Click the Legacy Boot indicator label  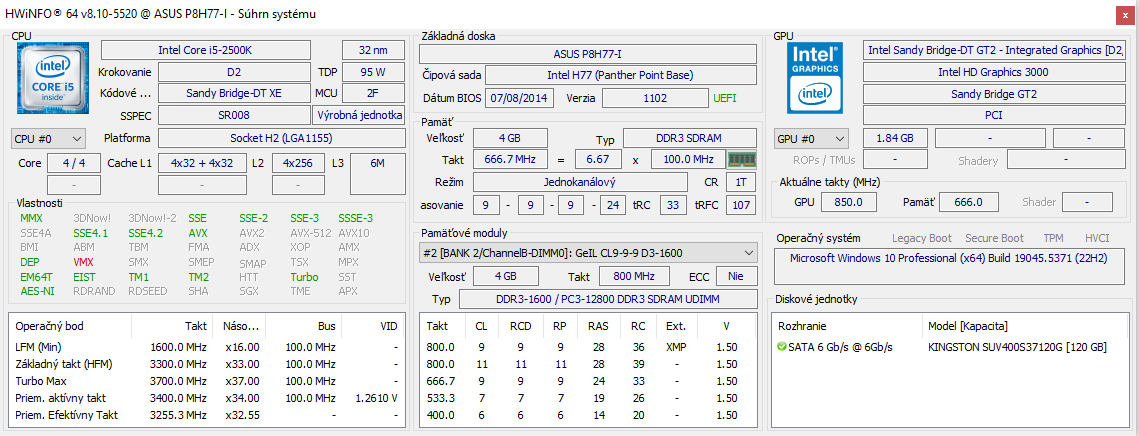click(x=922, y=238)
